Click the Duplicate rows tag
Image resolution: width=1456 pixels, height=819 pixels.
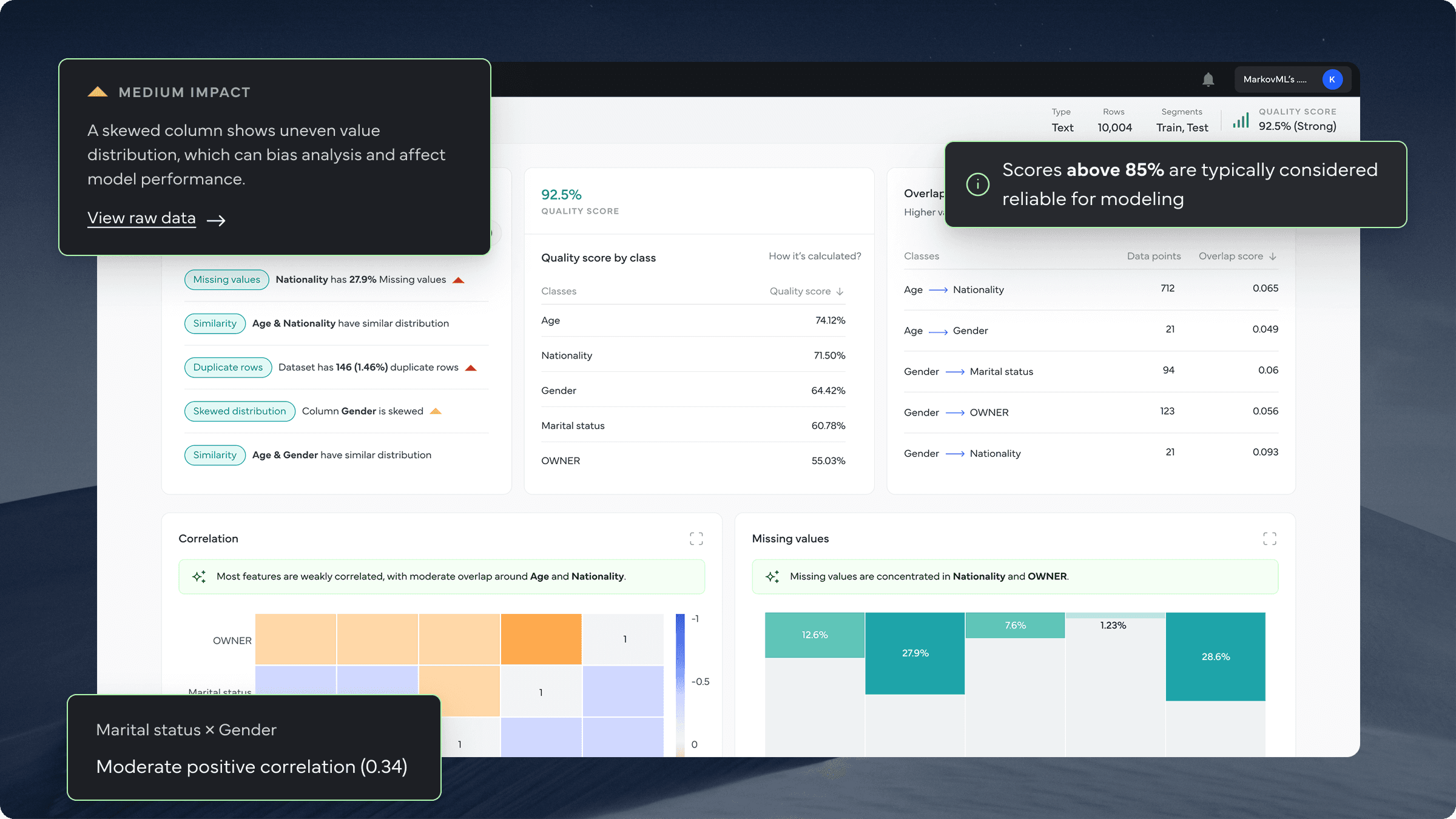[x=227, y=368]
